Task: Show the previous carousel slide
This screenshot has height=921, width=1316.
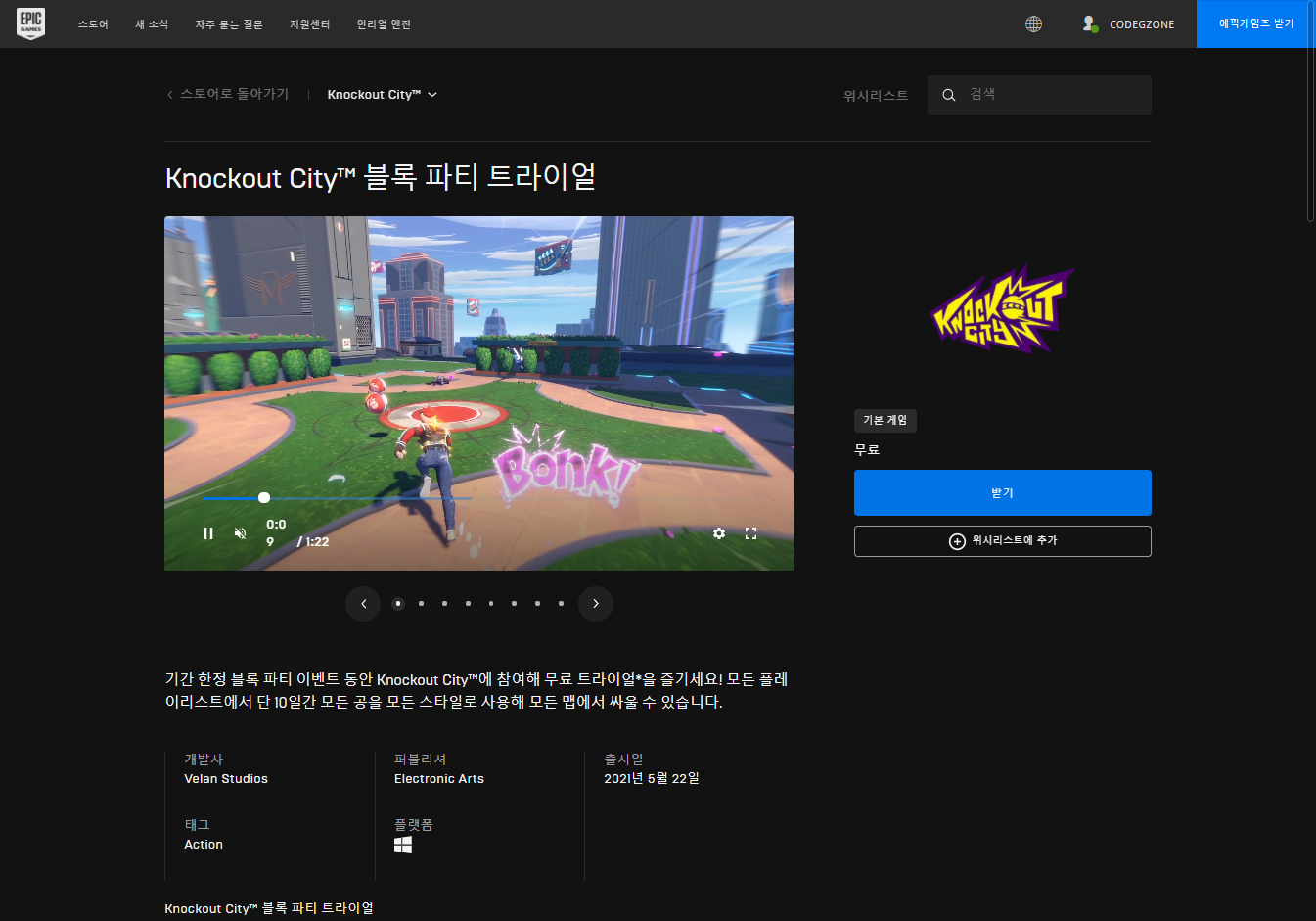Action: tap(363, 604)
